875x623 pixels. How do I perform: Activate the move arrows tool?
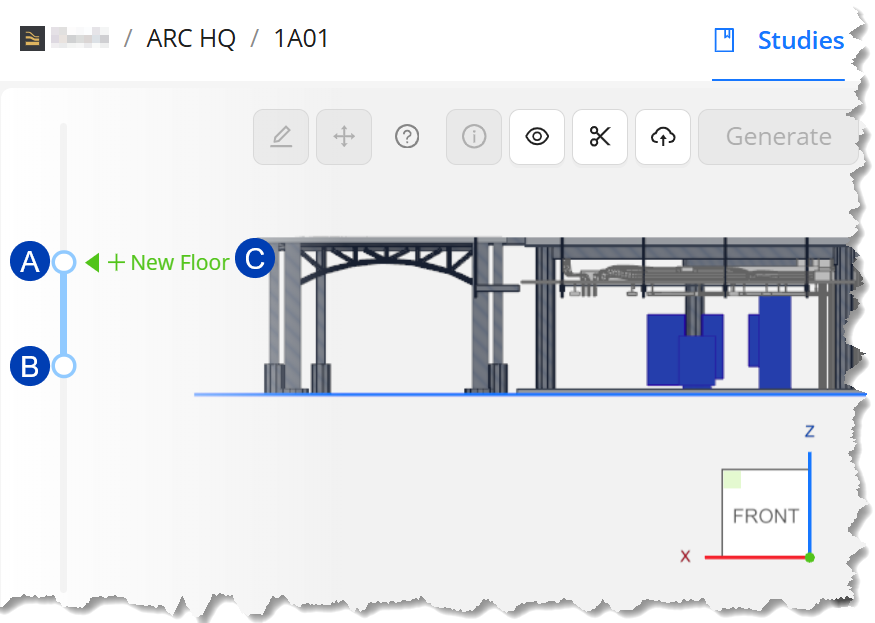click(344, 137)
